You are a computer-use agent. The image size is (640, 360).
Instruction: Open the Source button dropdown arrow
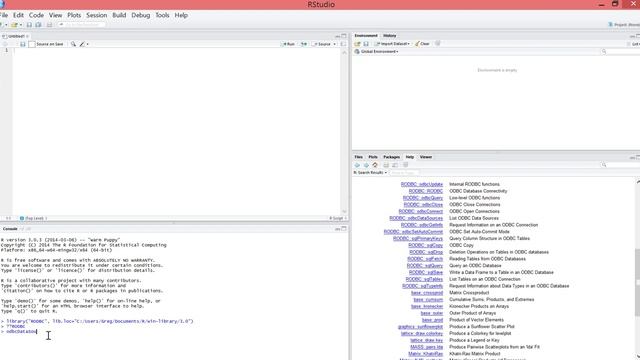(x=334, y=44)
